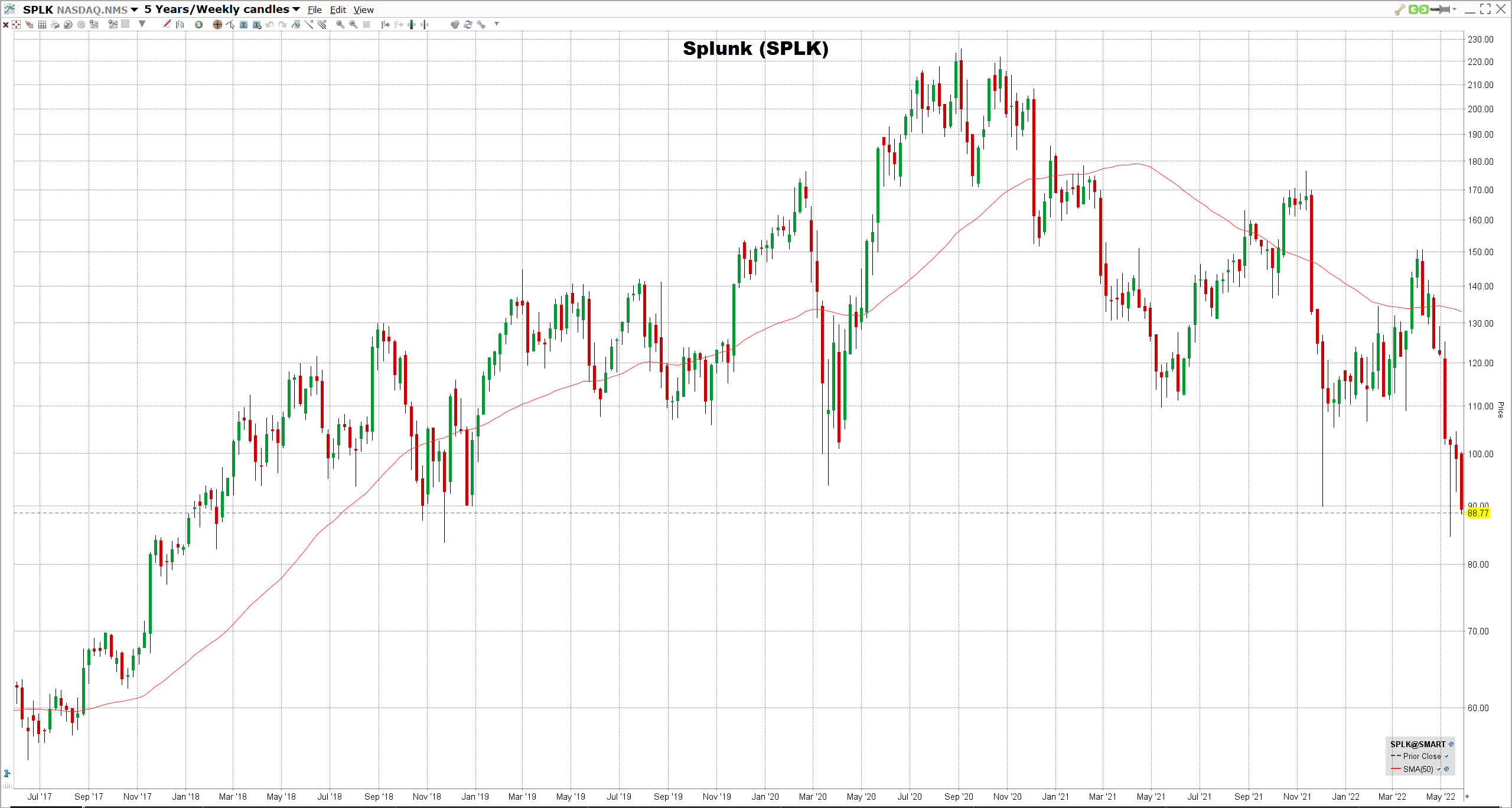Screen dimensions: 1512x808
Task: Expand the toolbar overflow arrow
Action: click(497, 24)
